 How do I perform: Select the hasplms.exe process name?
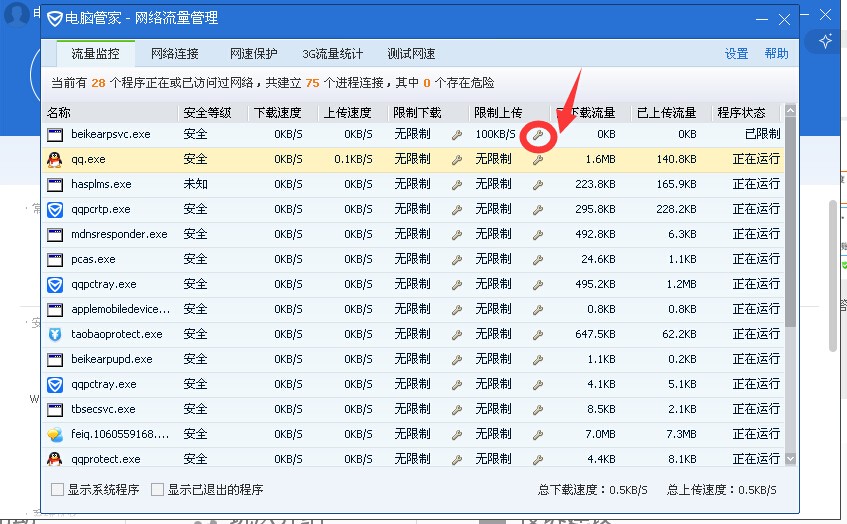point(101,184)
